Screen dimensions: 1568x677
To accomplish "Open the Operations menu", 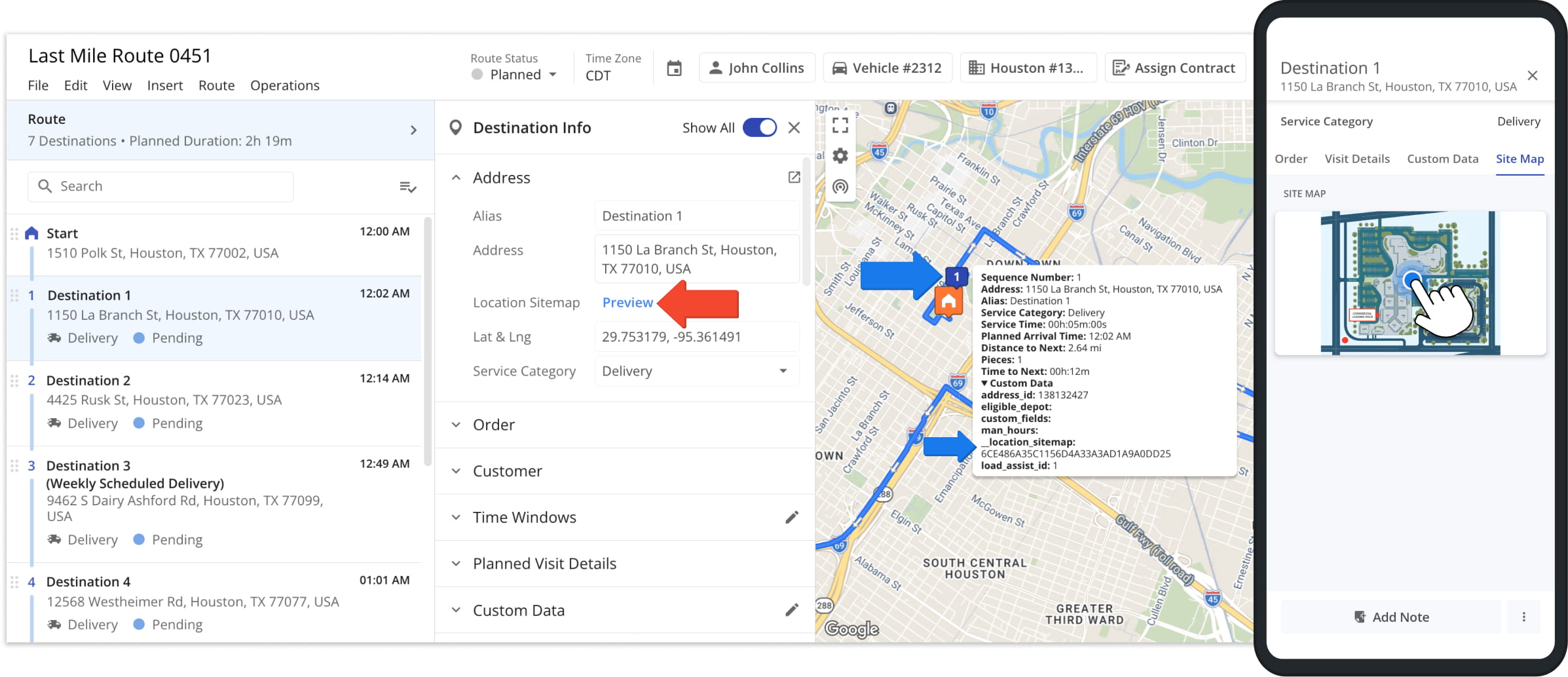I will 285,85.
